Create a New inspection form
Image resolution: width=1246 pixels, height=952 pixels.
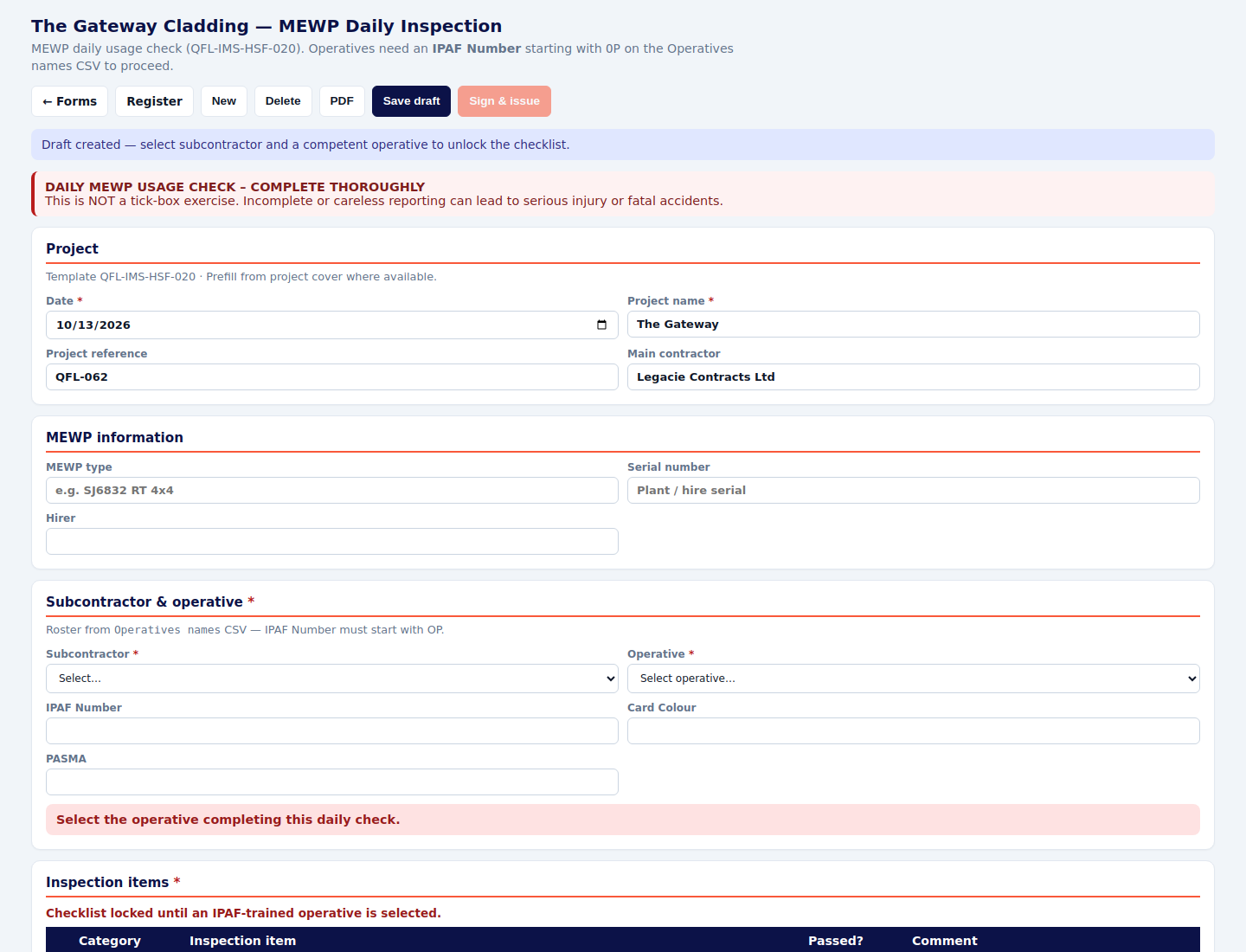(224, 101)
